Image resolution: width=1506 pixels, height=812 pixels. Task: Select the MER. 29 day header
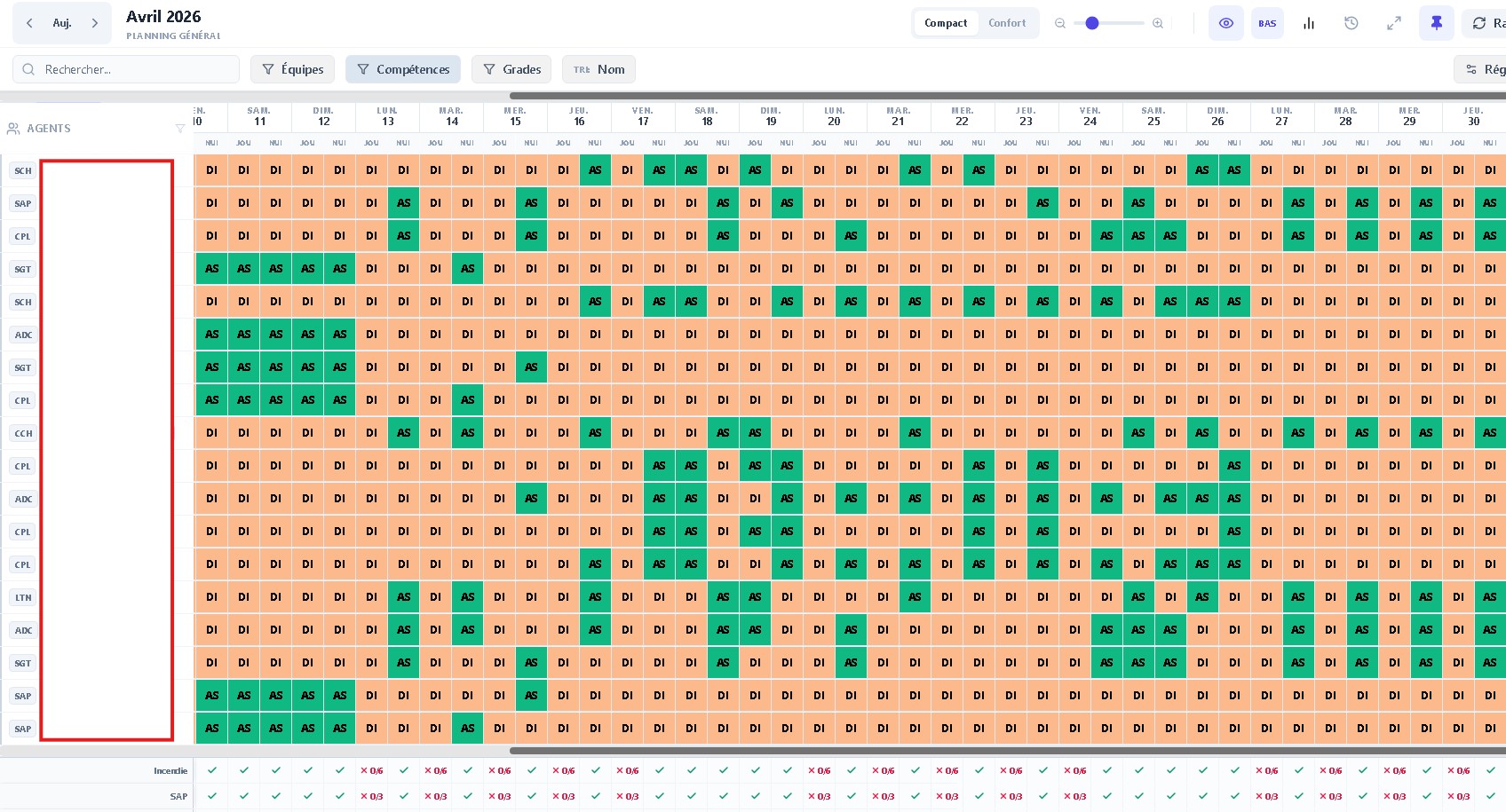tap(1410, 116)
